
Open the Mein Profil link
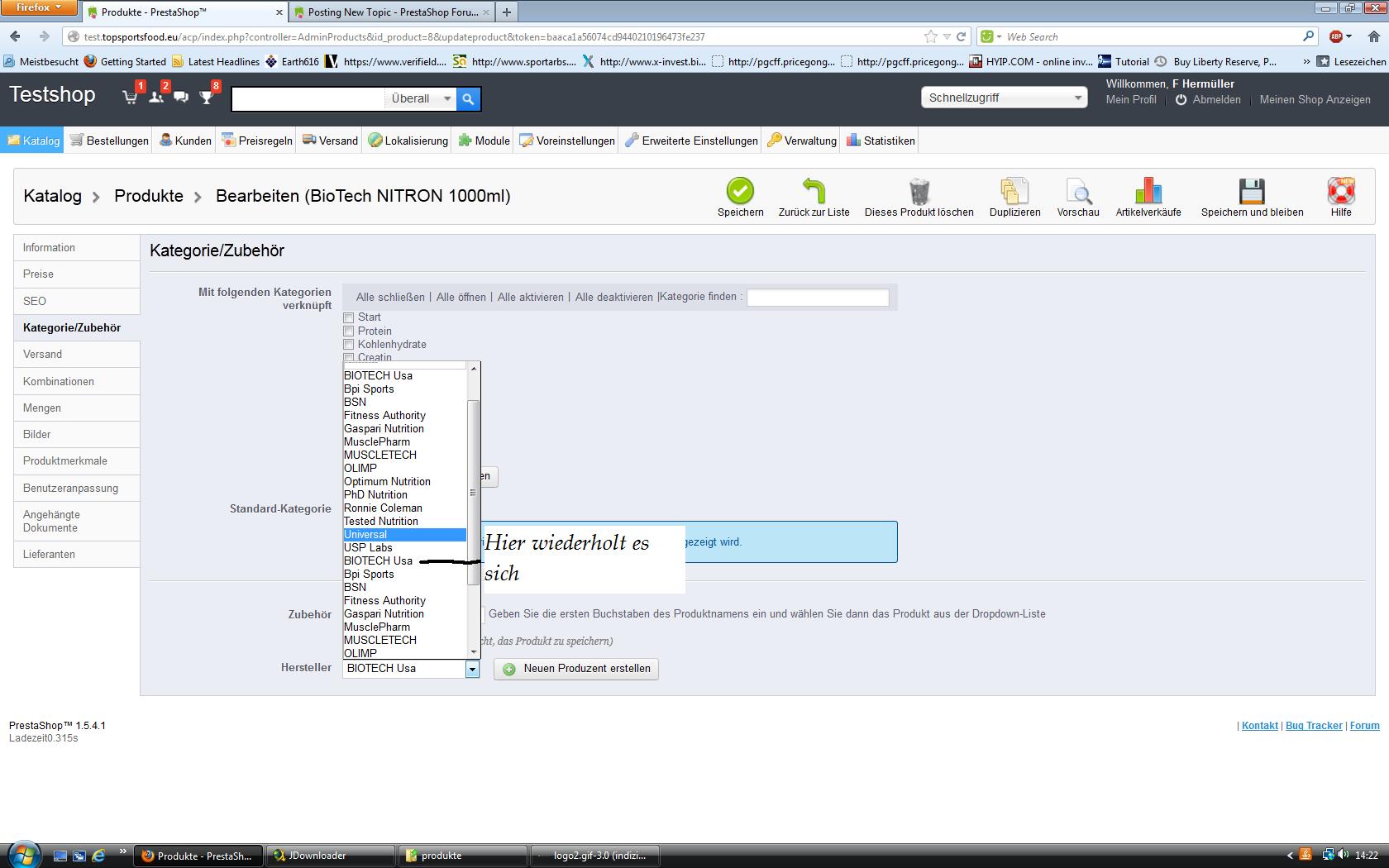pos(1131,99)
